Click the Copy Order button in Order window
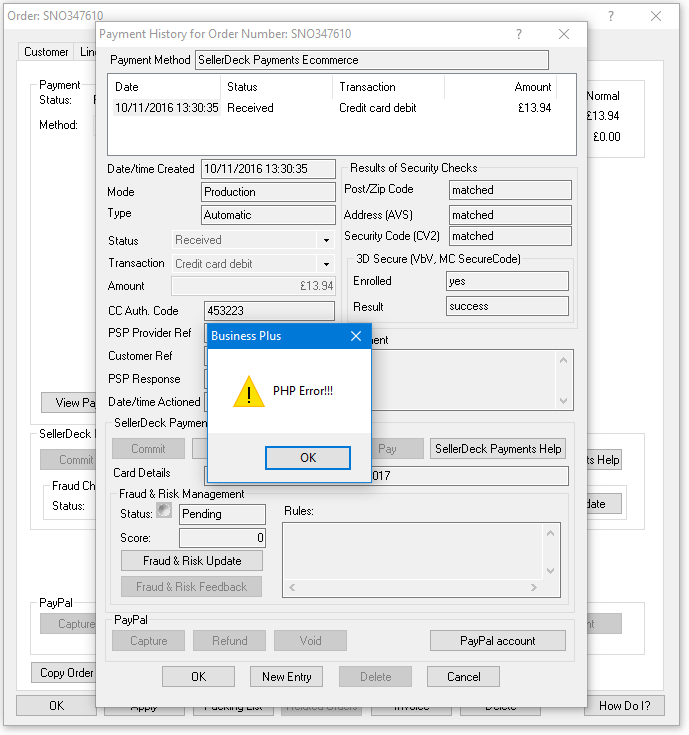The height and width of the screenshot is (735, 689). tap(64, 673)
